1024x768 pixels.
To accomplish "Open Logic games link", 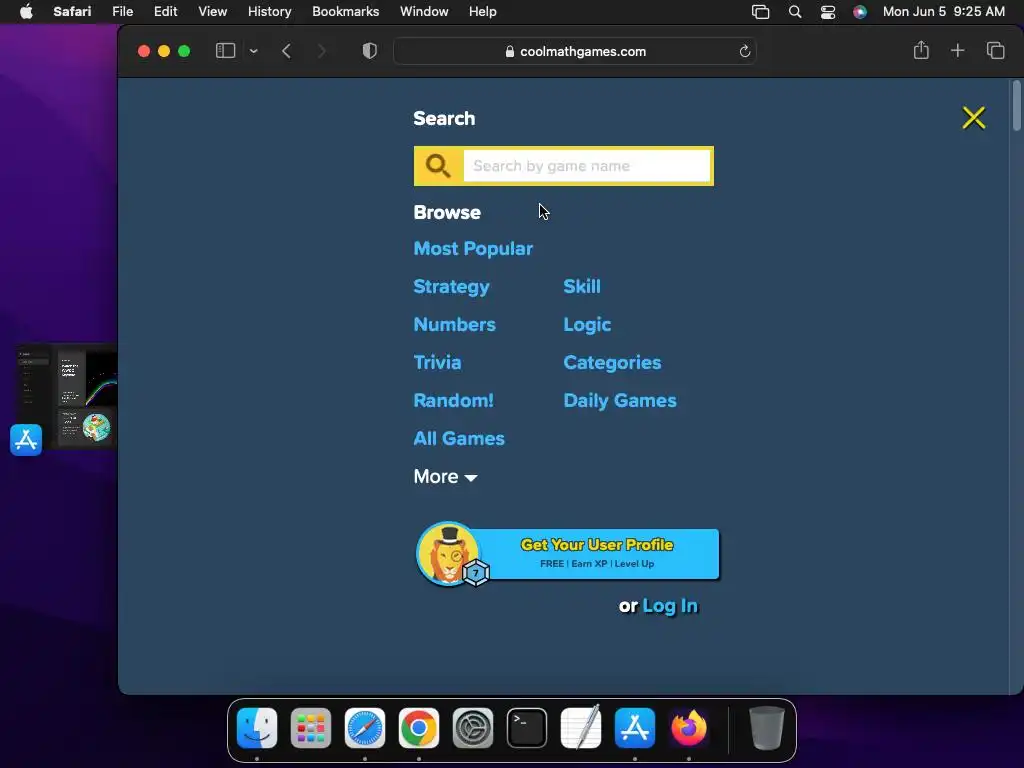I will tap(587, 325).
